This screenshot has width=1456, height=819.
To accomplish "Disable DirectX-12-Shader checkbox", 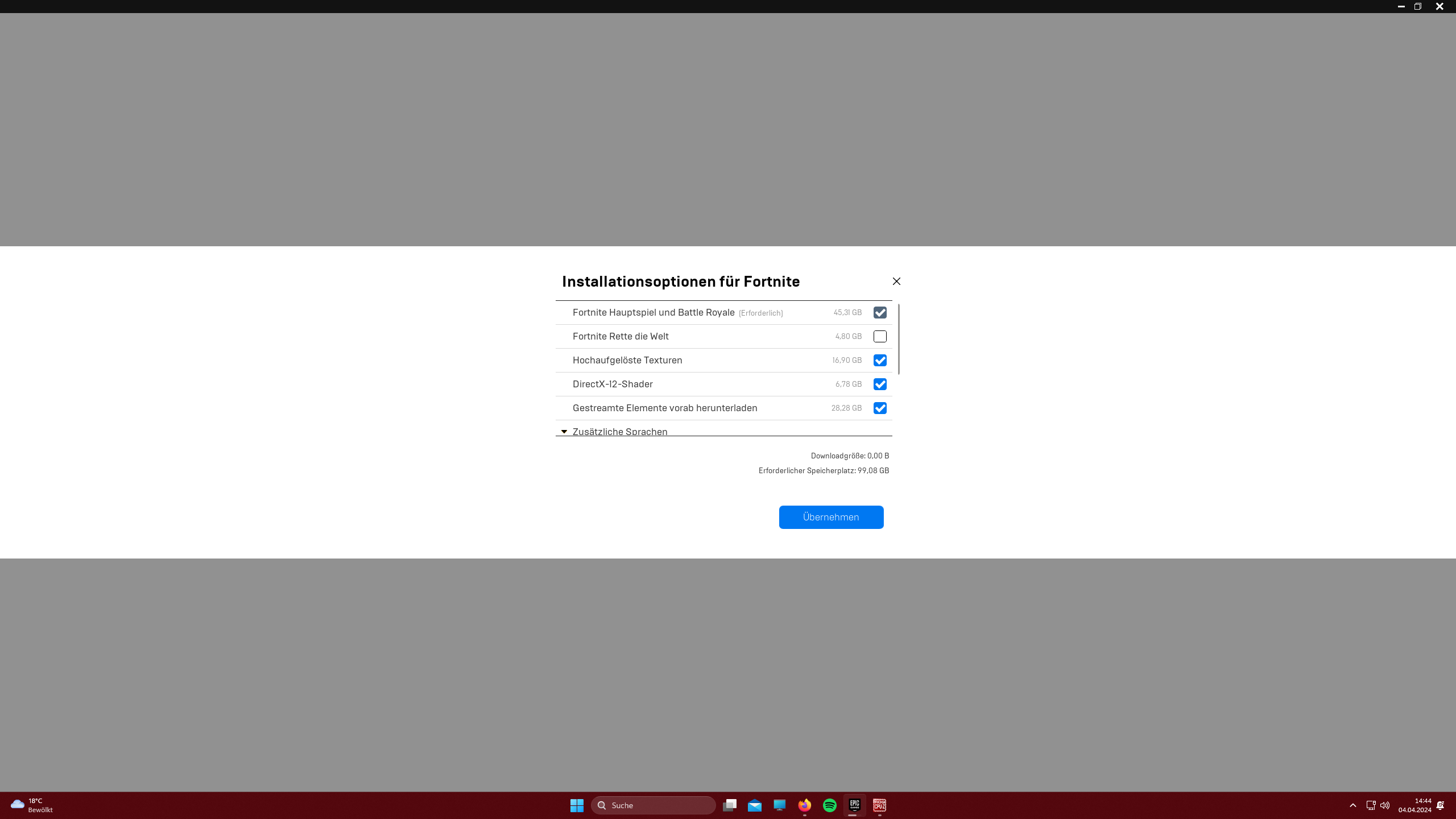I will [x=880, y=384].
